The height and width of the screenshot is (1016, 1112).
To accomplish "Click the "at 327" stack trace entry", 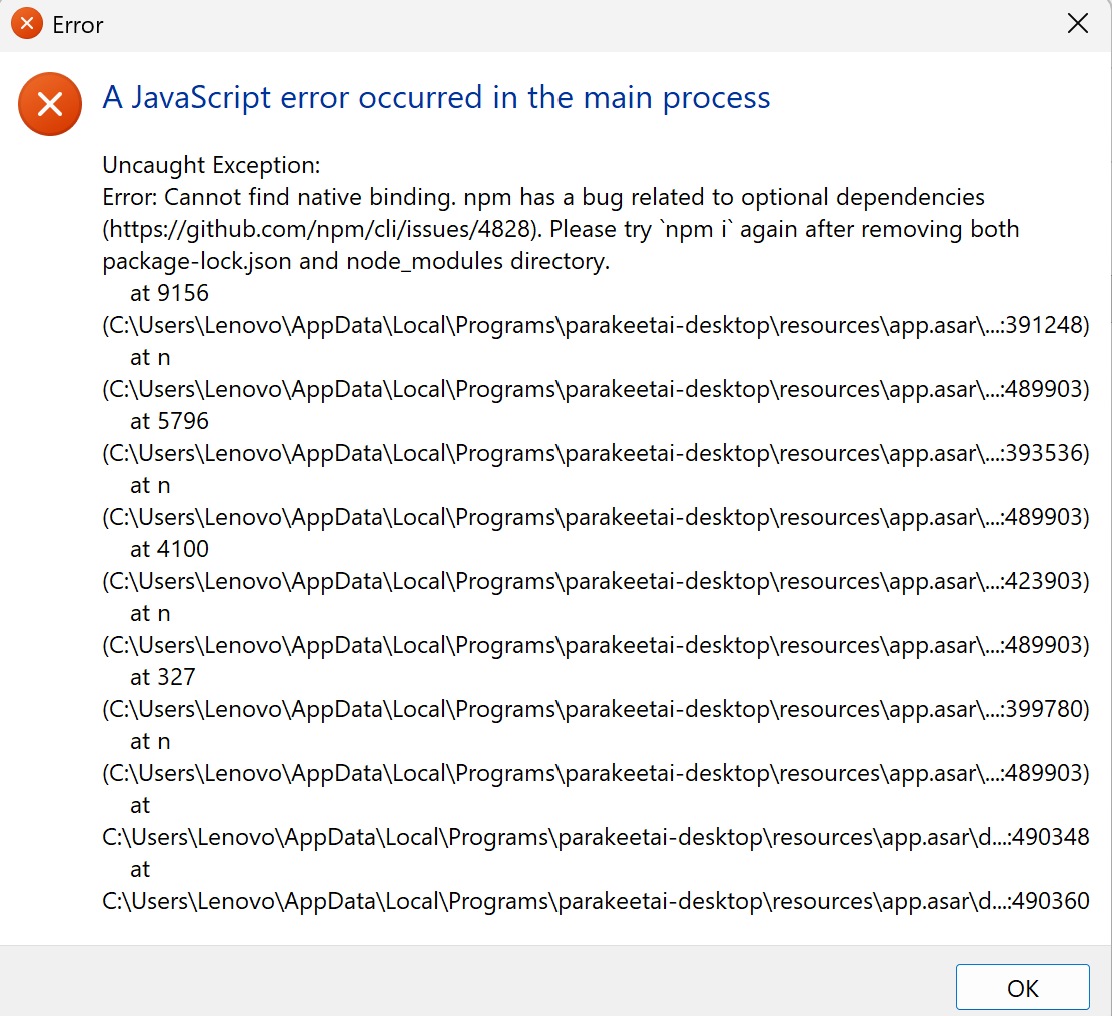I will click(162, 677).
